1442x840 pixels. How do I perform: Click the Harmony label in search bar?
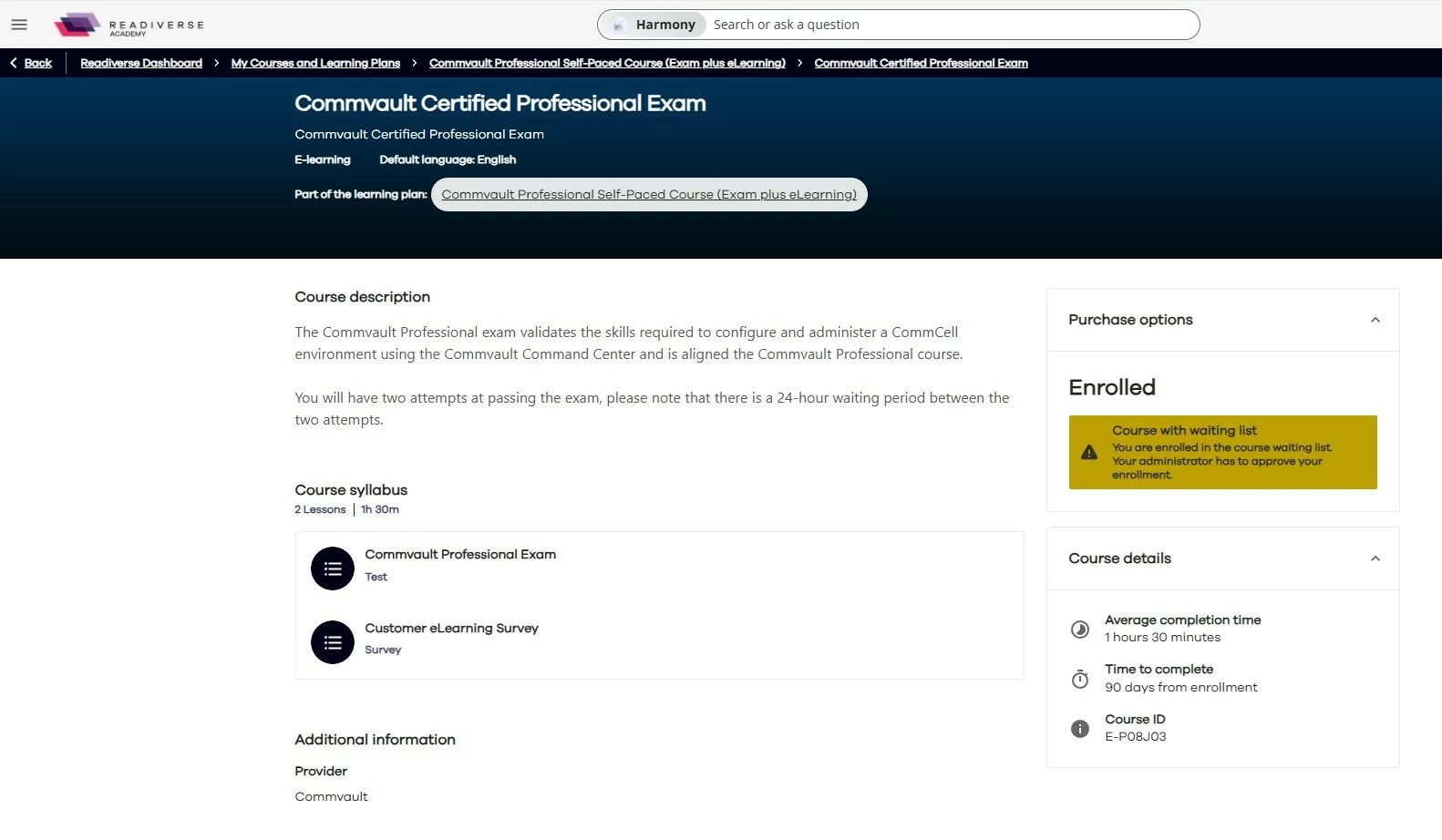click(665, 25)
